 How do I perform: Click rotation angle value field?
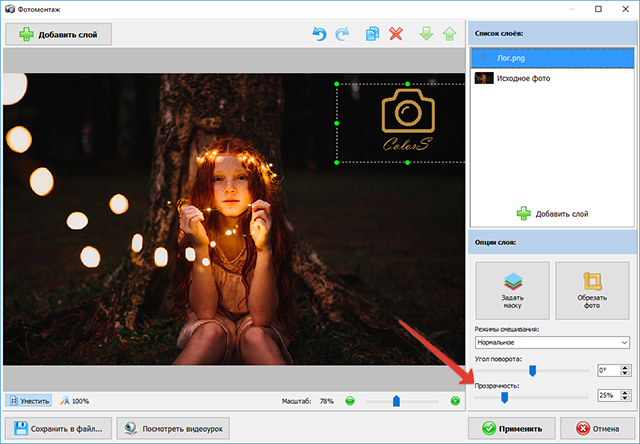609,371
